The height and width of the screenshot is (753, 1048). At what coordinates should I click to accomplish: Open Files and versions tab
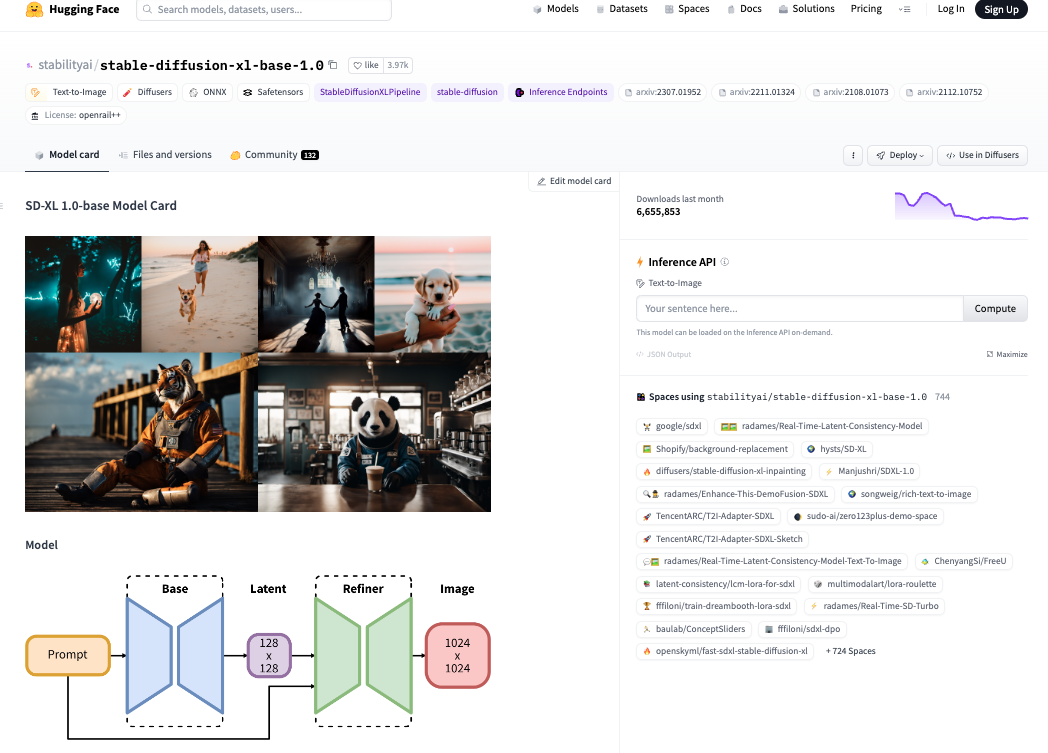(165, 154)
